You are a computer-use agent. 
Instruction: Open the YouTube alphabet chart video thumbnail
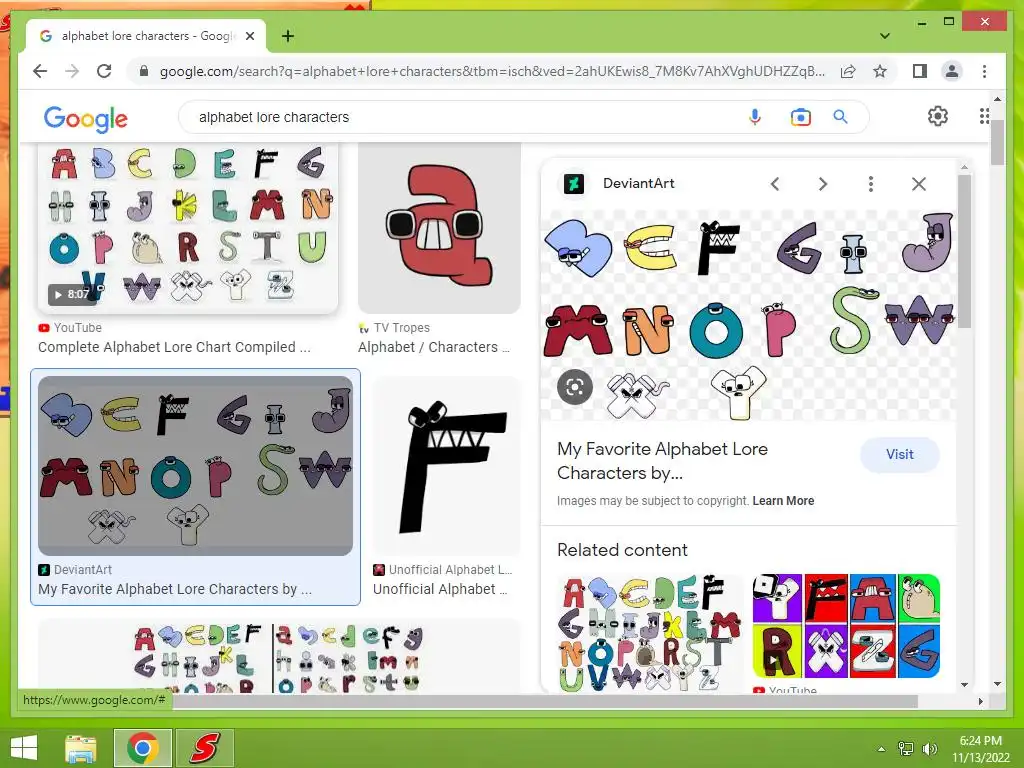[x=188, y=227]
